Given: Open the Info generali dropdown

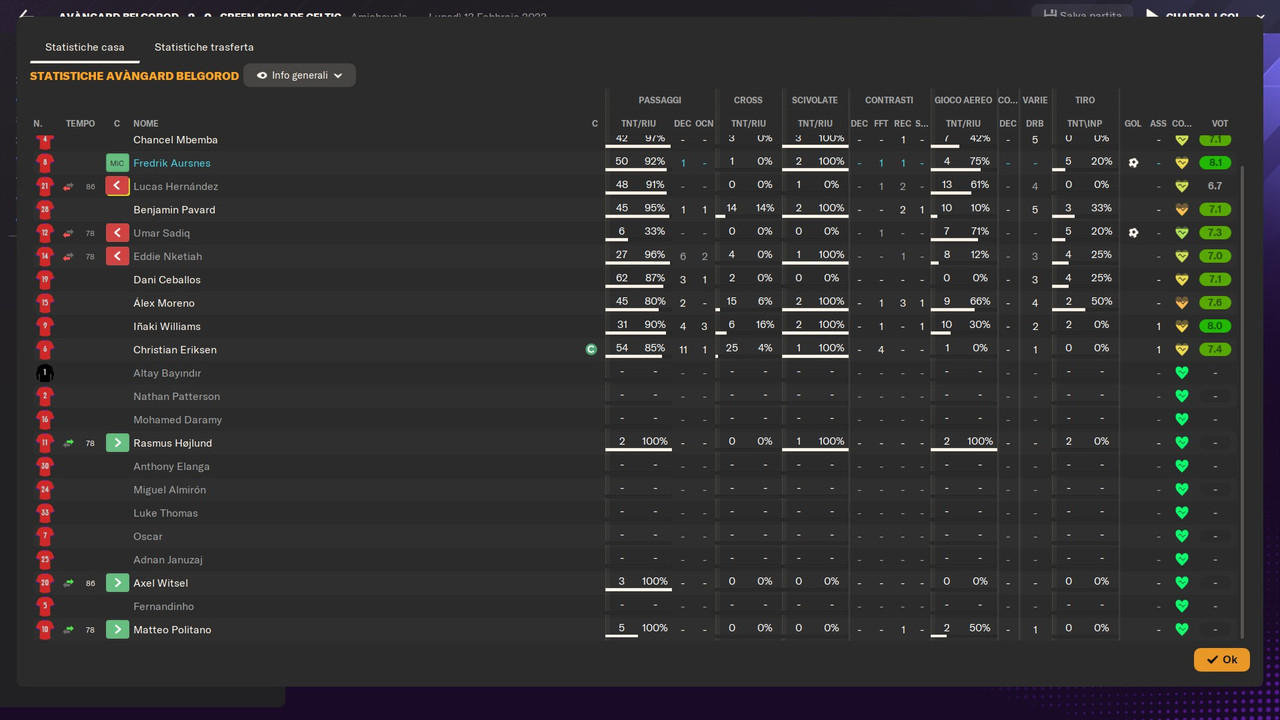Looking at the screenshot, I should tap(299, 75).
